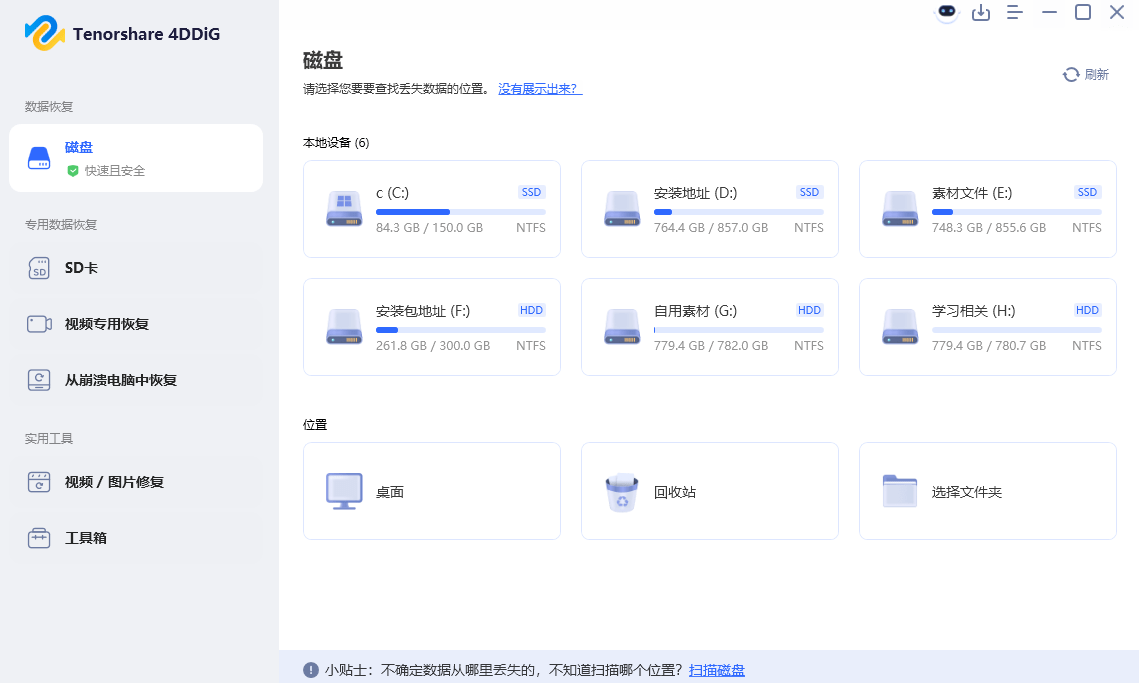
Task: Select the 桌面 location card
Action: point(431,490)
